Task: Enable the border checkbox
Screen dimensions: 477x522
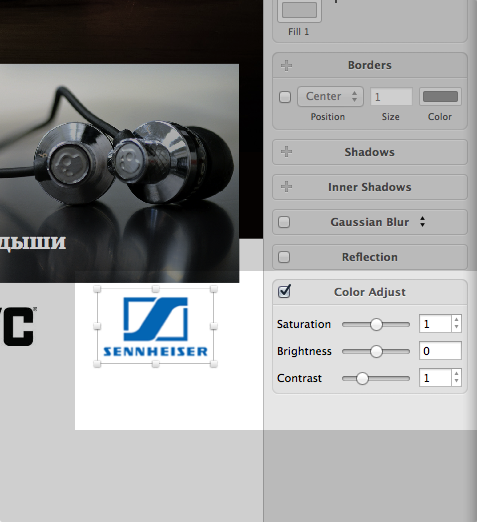Action: pyautogui.click(x=285, y=97)
